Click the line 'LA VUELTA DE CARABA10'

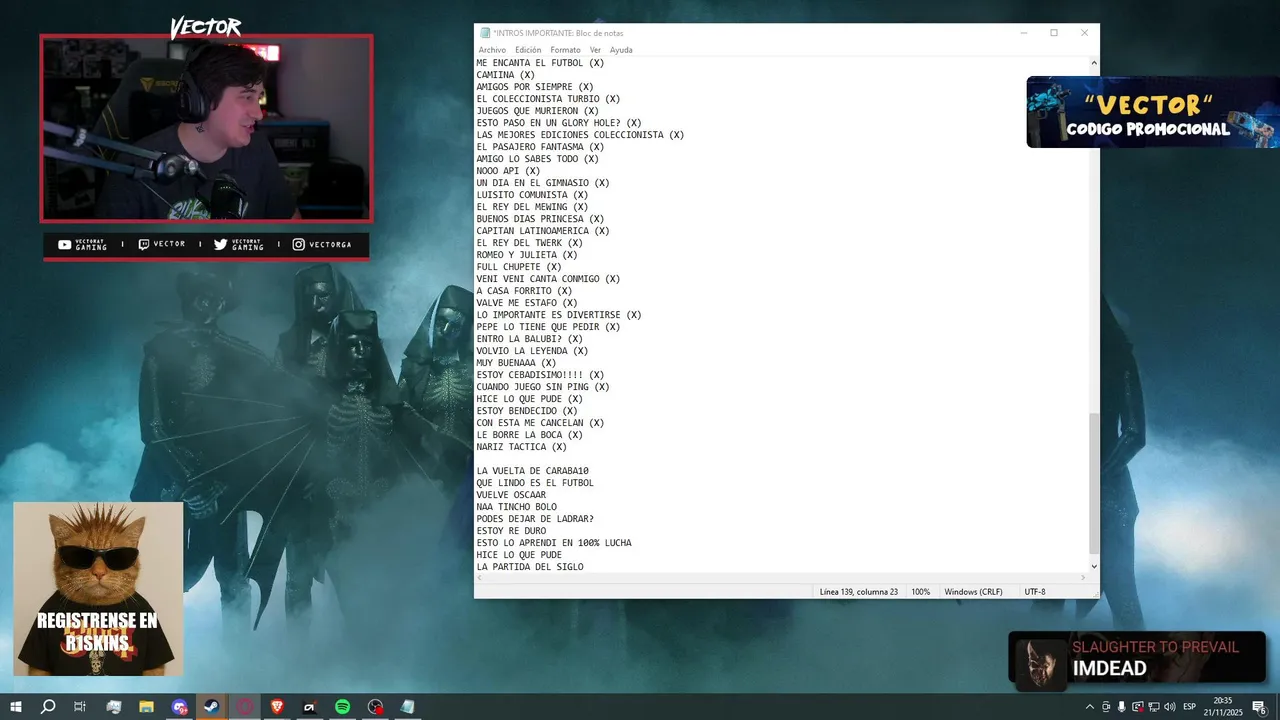tap(532, 471)
